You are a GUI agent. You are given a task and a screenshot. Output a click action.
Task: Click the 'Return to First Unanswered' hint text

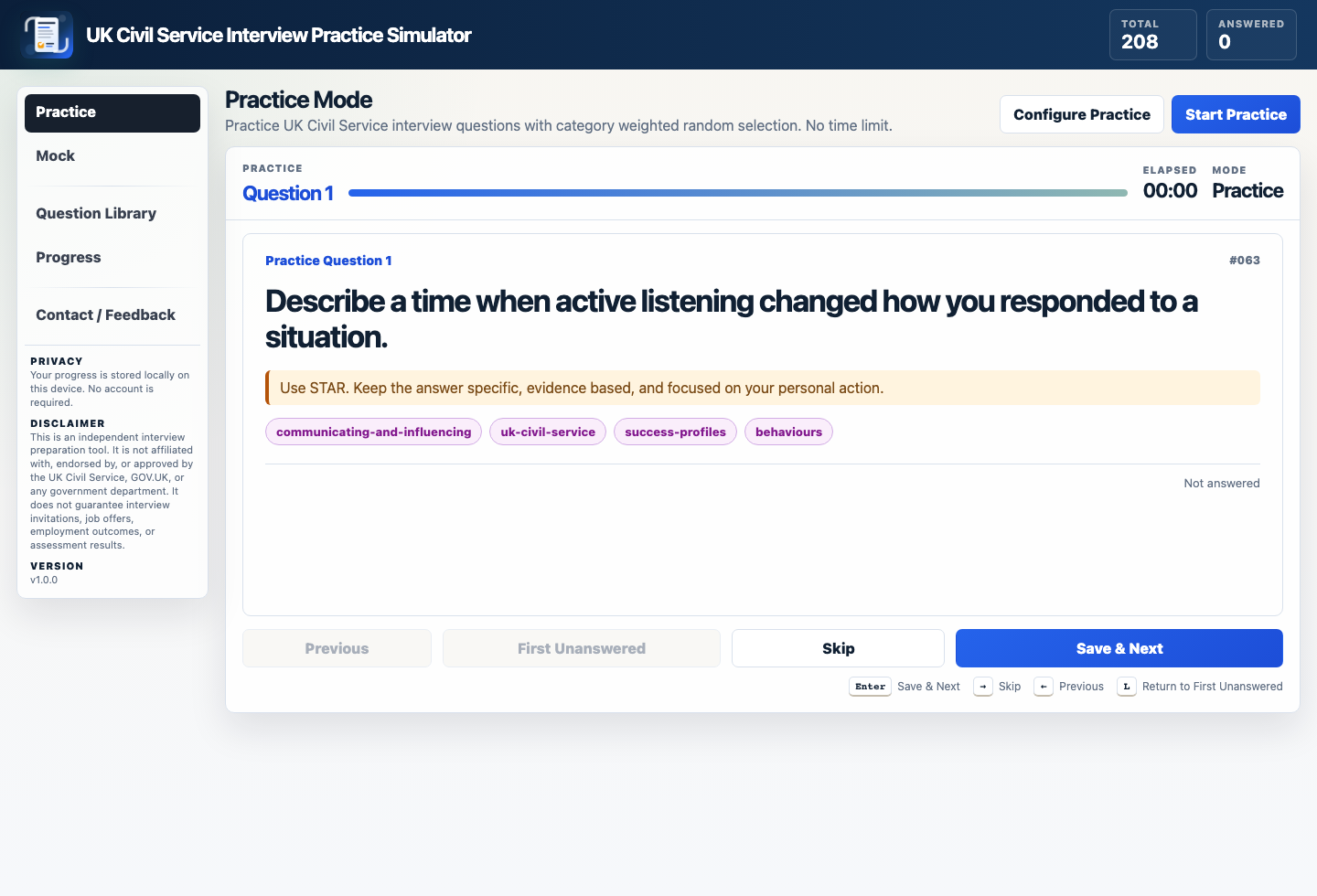tap(1213, 687)
